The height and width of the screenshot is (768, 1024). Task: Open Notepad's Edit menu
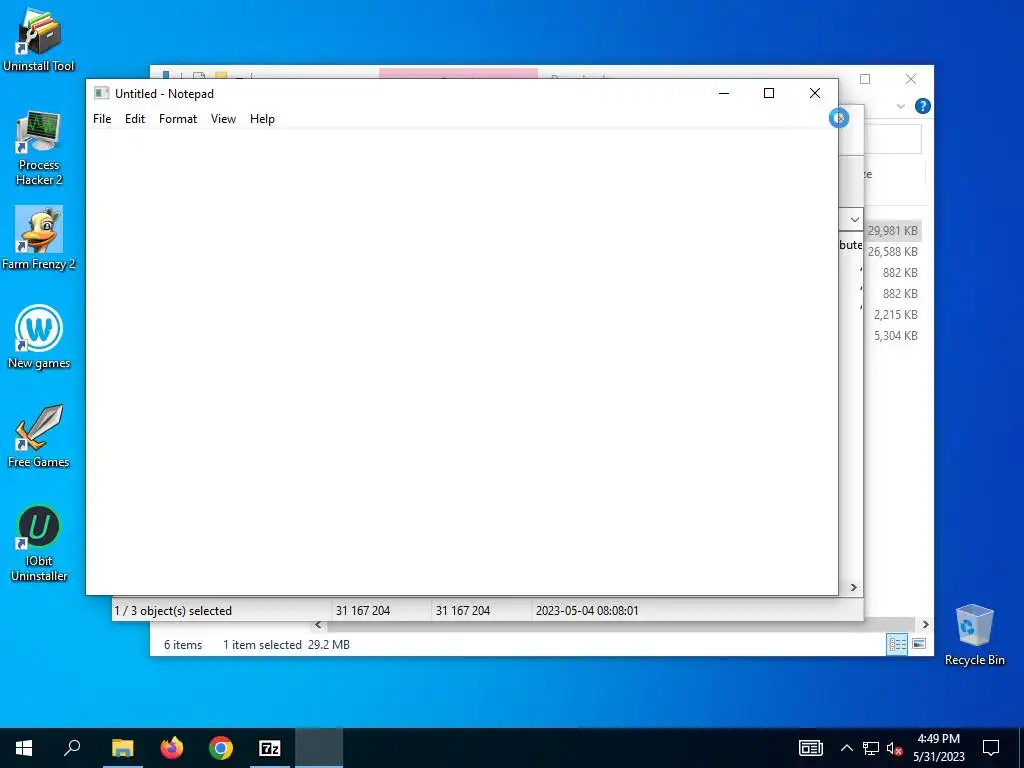point(135,119)
